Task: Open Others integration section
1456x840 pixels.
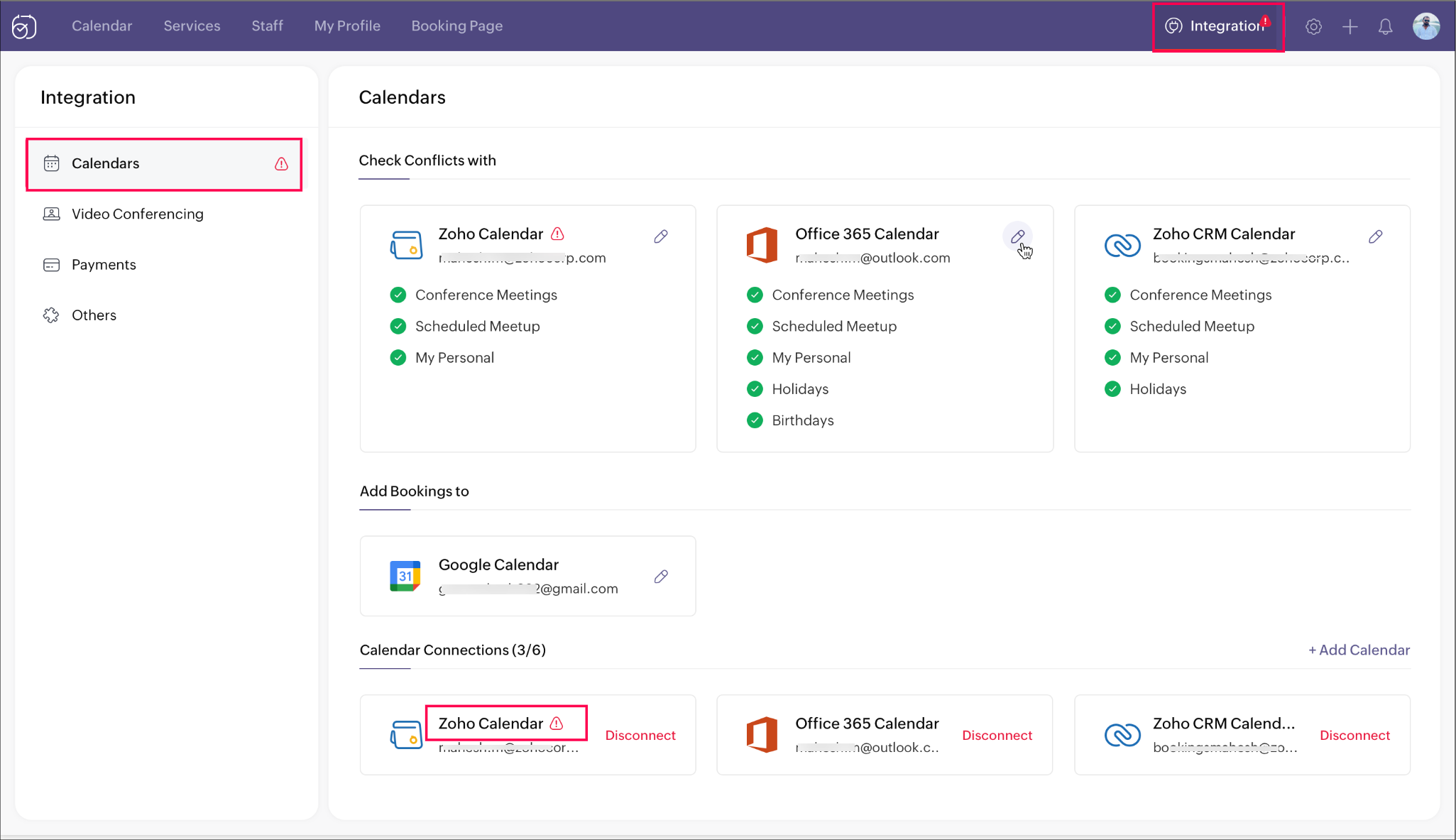Action: 94,315
